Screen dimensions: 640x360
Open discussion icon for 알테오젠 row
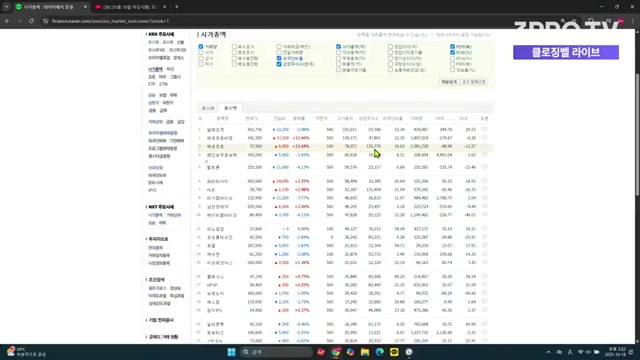[484, 129]
